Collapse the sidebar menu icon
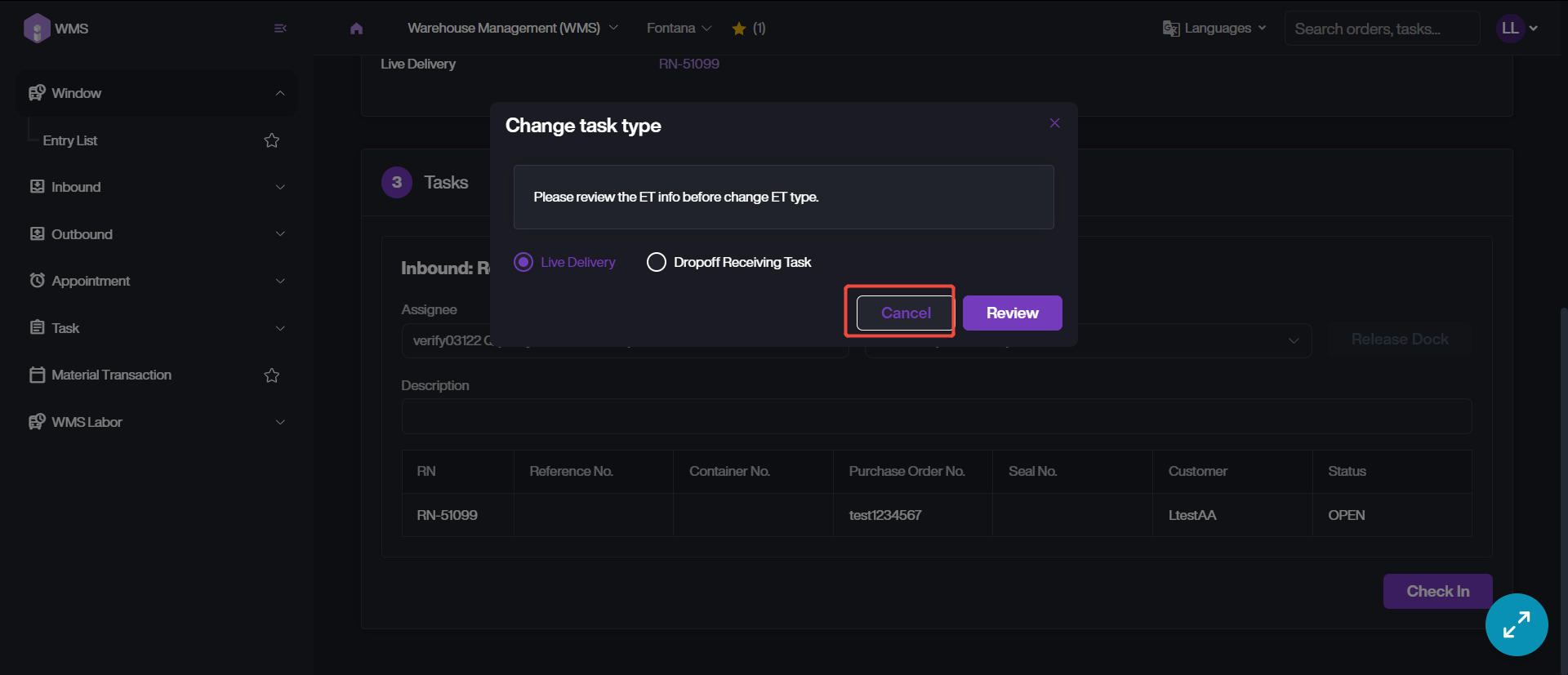 (x=280, y=29)
